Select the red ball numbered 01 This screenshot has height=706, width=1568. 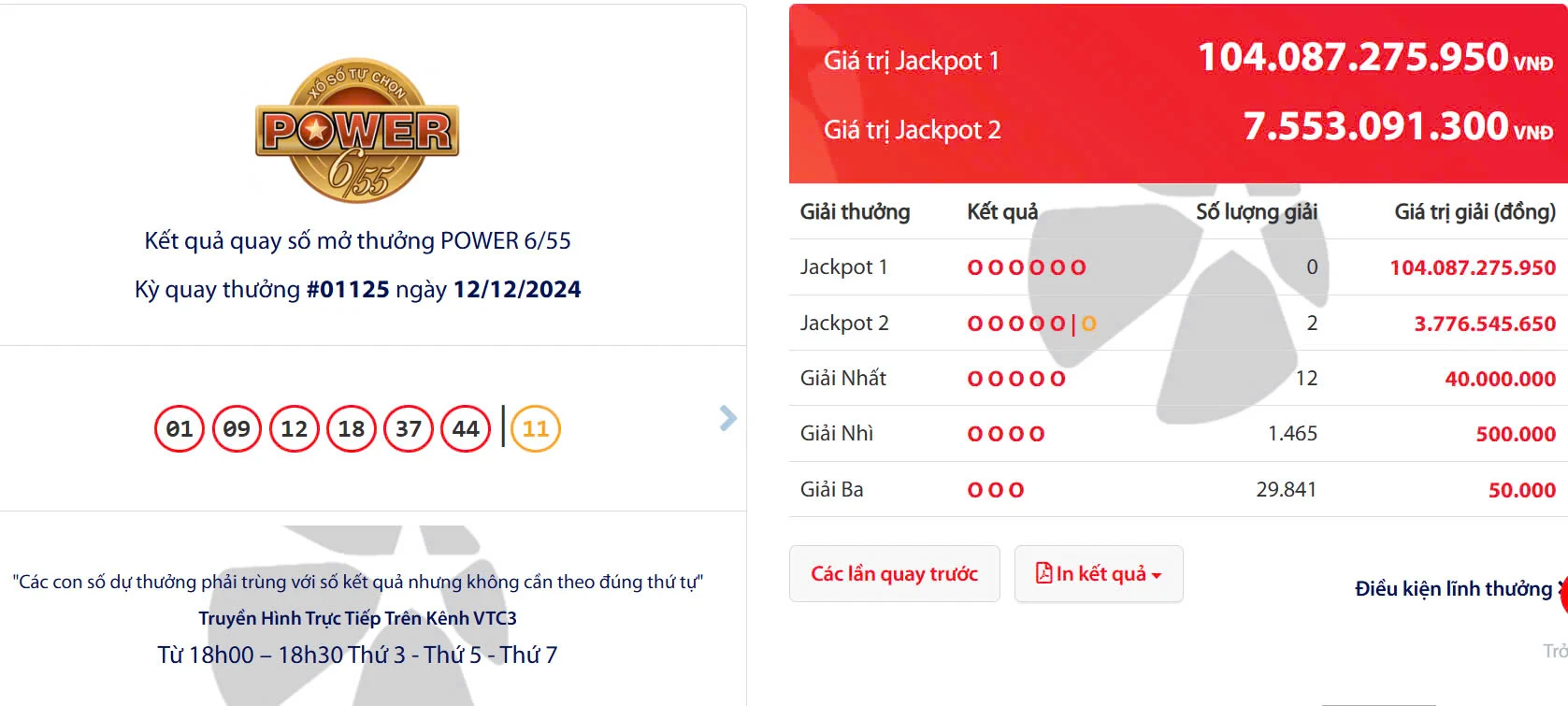click(x=180, y=427)
